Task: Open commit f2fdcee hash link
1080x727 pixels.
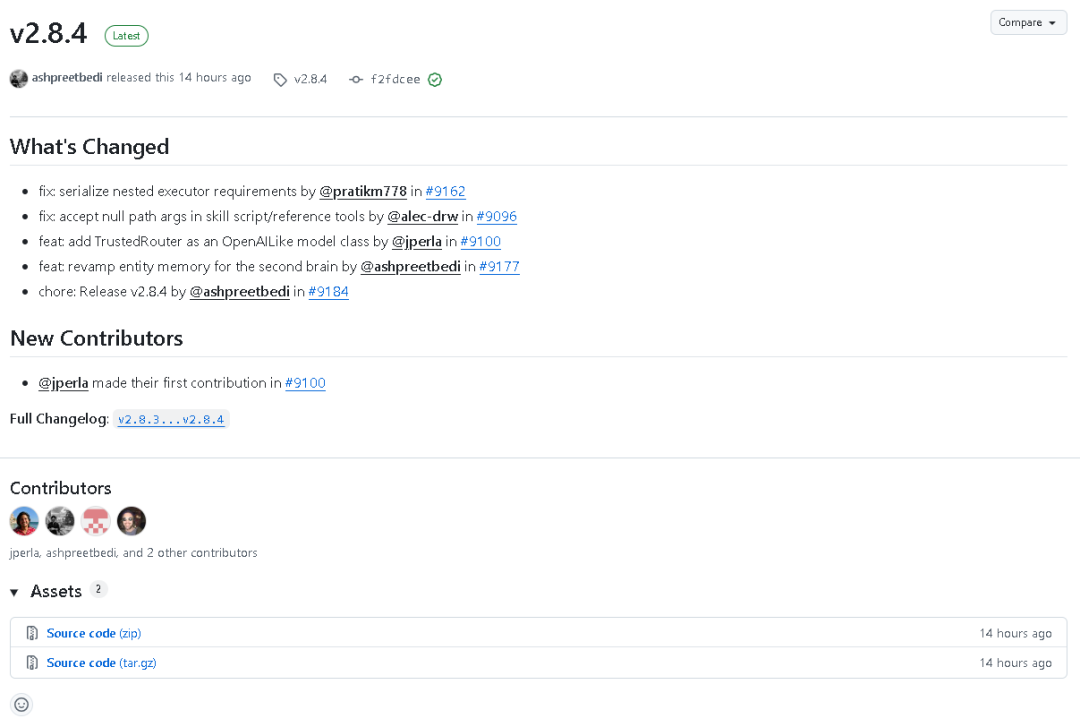Action: [x=395, y=79]
